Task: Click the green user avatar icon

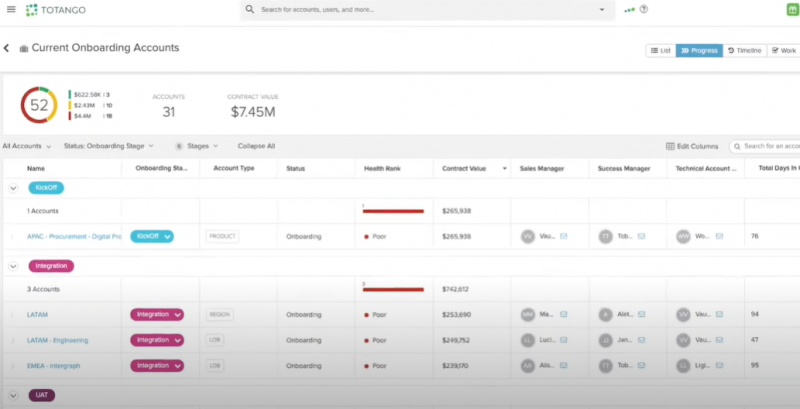Action: click(x=791, y=9)
